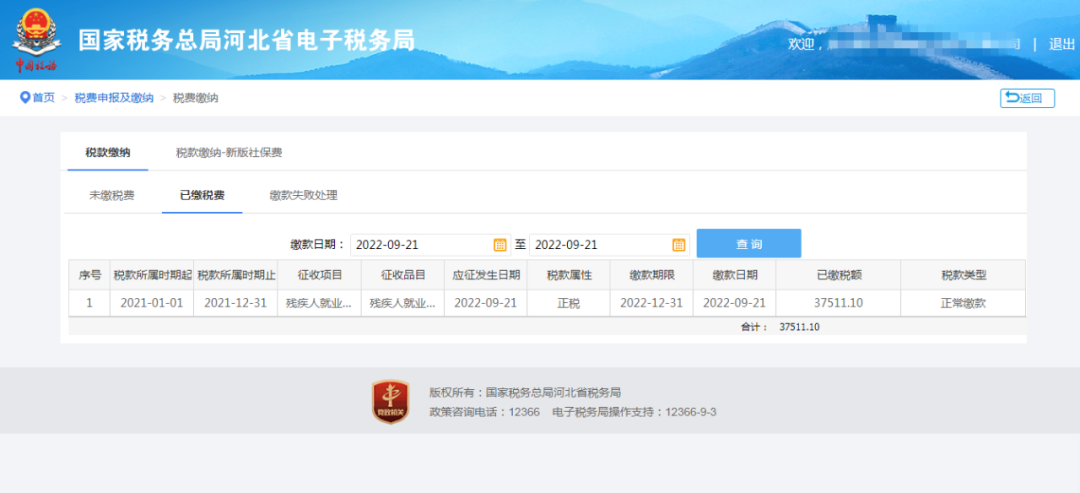
Task: Open start date calendar picker icon
Action: (500, 244)
